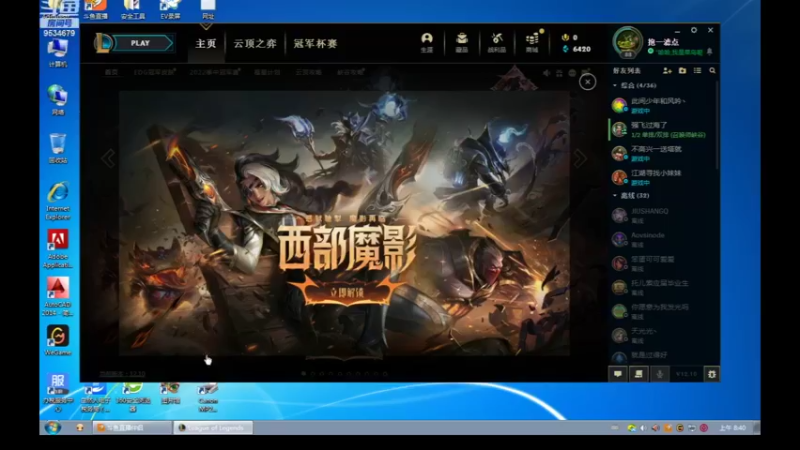Select offline friend JIUSHANGQ
This screenshot has width=800, height=450.
click(661, 215)
